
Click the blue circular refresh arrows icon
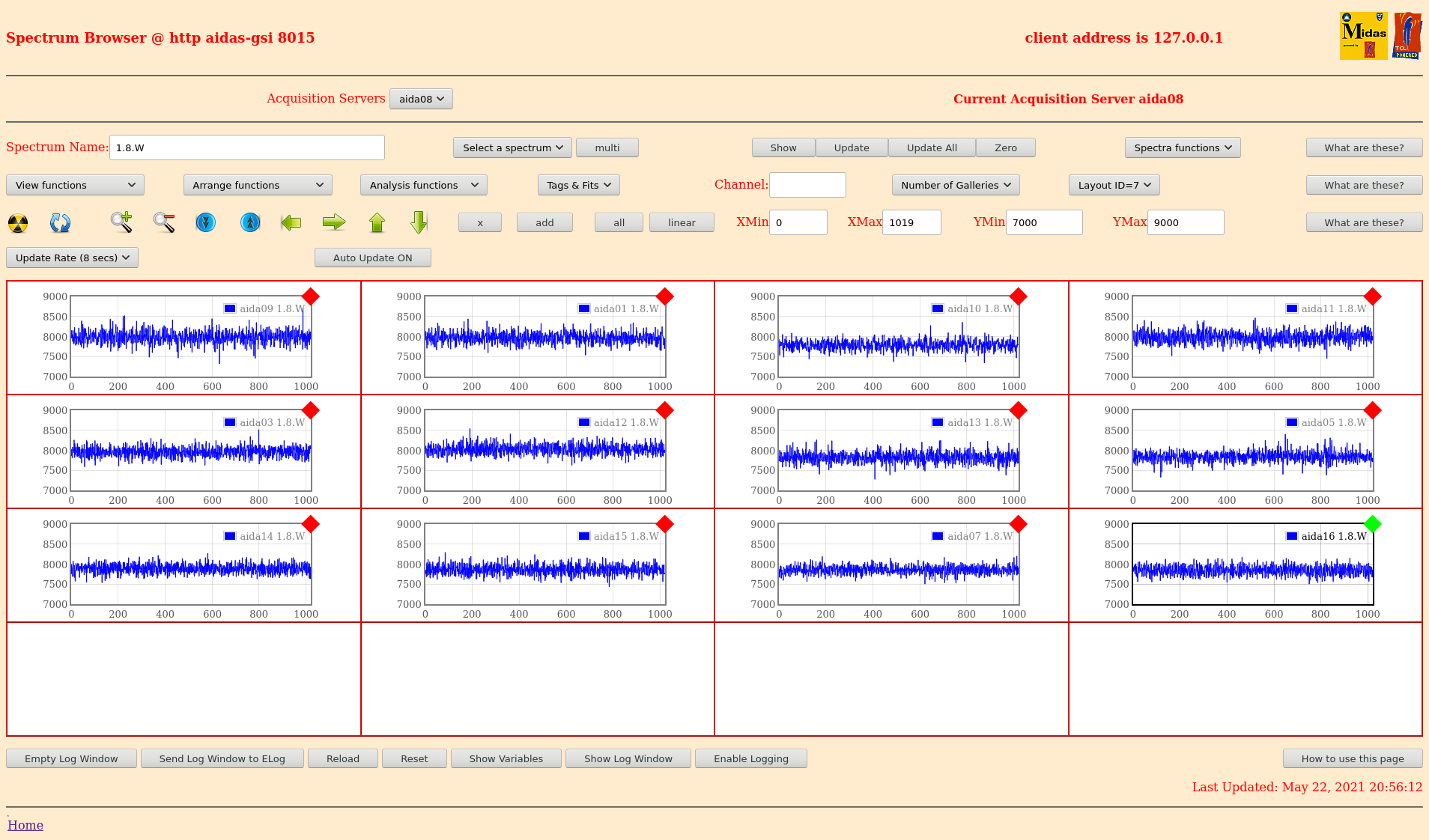pyautogui.click(x=60, y=223)
